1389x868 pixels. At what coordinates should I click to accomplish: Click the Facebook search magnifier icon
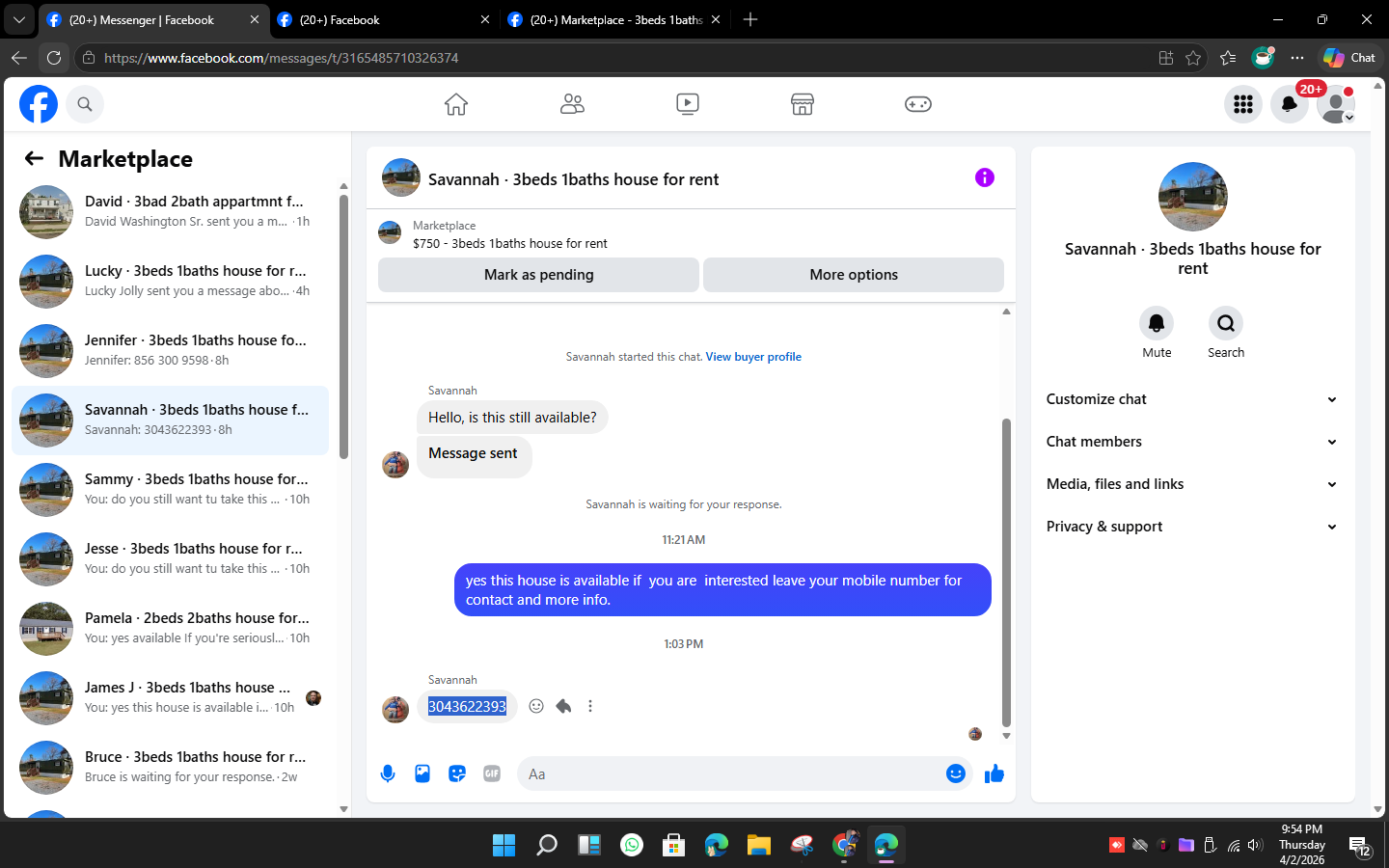point(85,104)
